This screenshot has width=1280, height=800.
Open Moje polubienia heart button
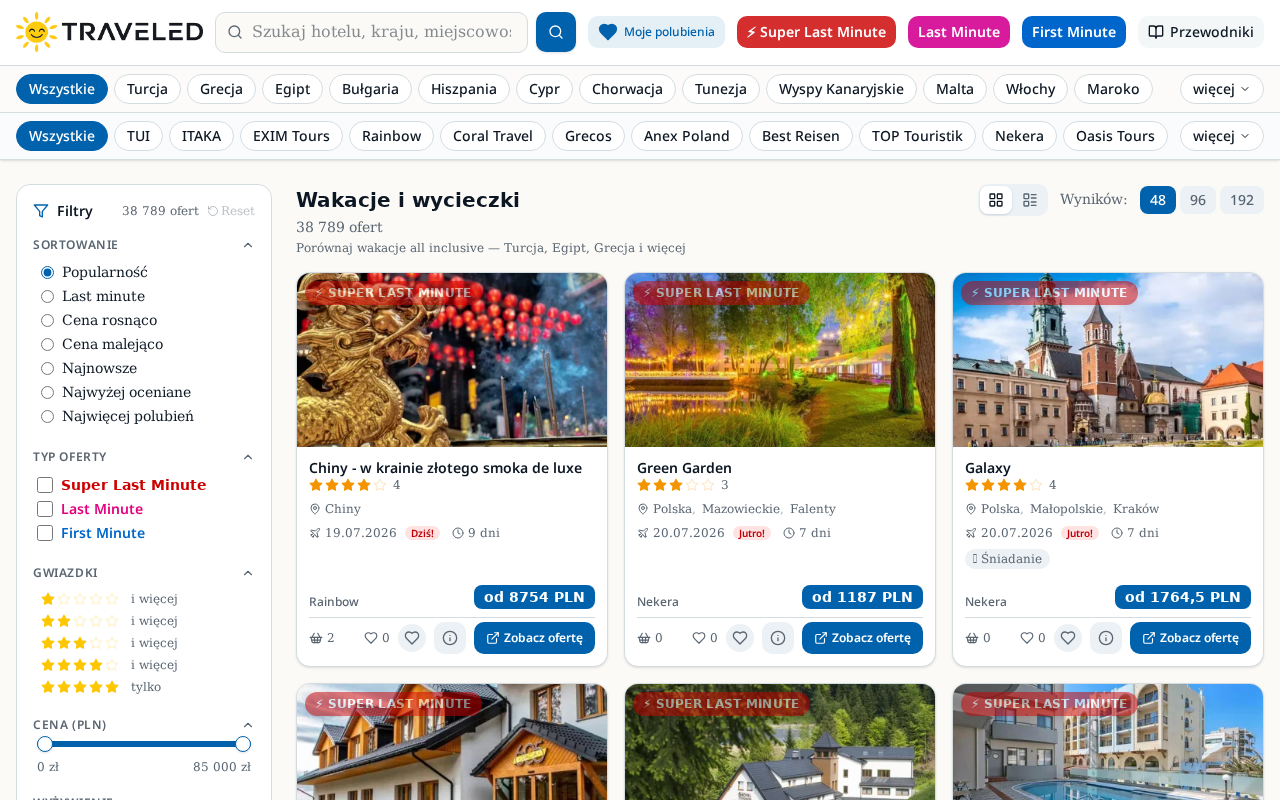(x=656, y=32)
